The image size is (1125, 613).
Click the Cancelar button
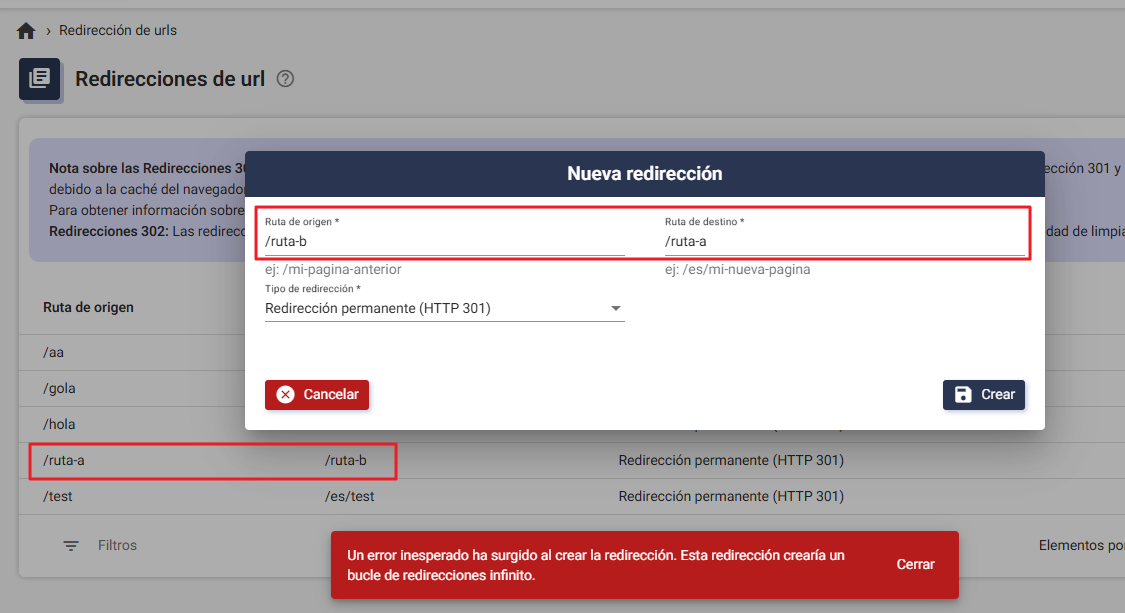click(317, 394)
